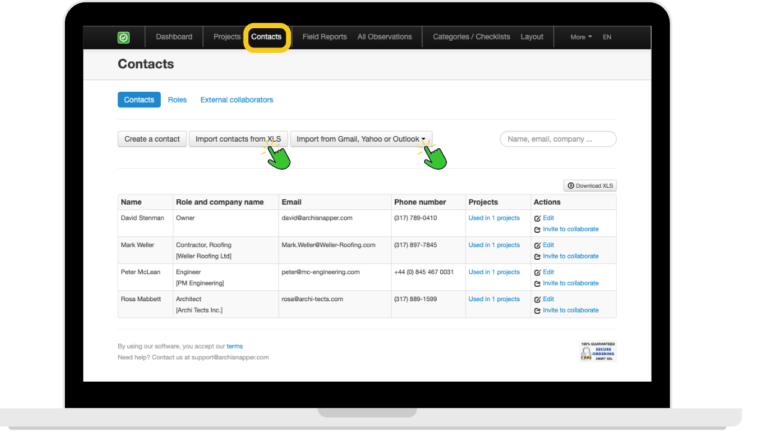The height and width of the screenshot is (432, 768).
Task: Click the edit icon for David Stenman
Action: [537, 217]
